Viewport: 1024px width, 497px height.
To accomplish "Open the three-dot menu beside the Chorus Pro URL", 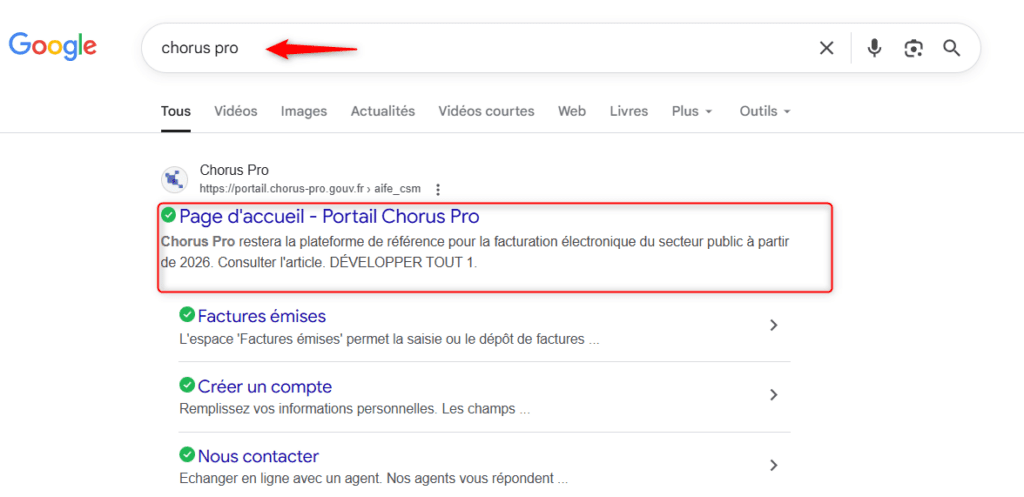I will coord(438,189).
